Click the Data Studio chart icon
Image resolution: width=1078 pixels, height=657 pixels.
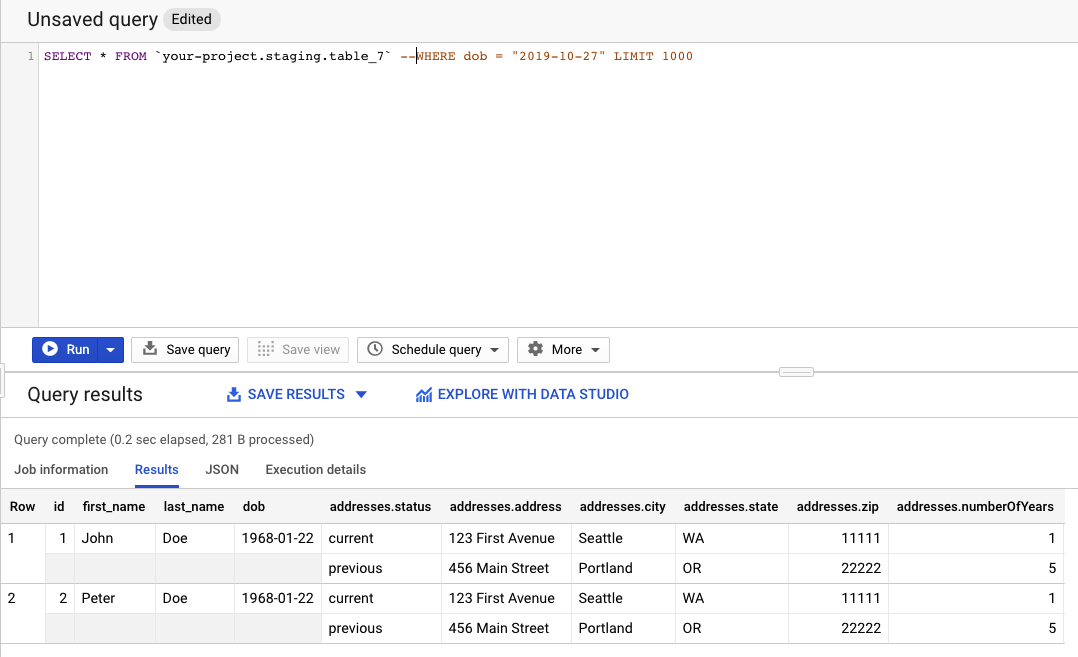424,394
